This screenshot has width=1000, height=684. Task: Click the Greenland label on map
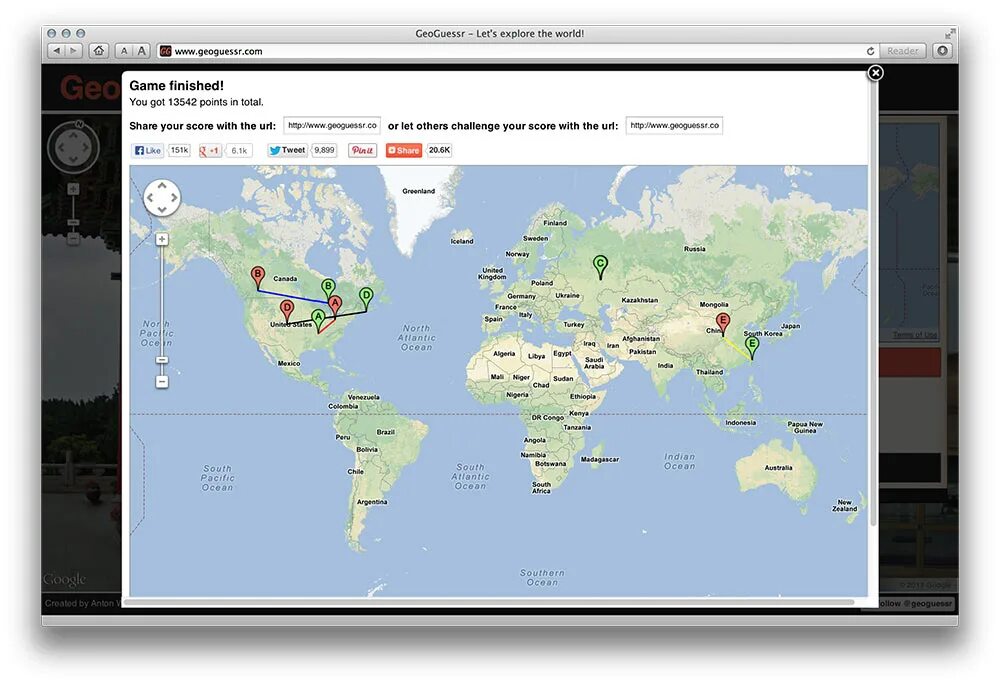[418, 191]
